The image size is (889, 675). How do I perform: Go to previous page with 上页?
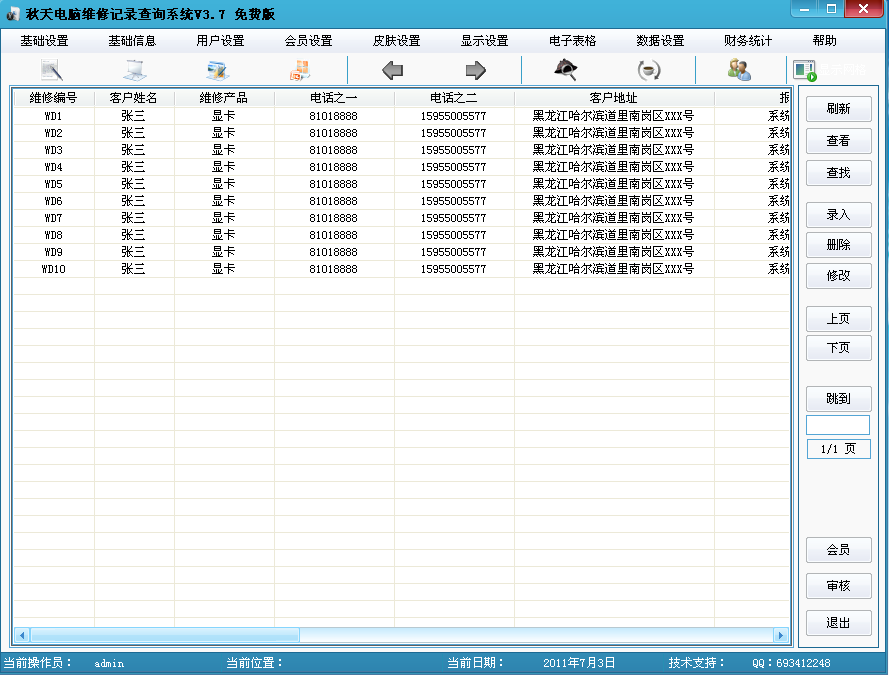[x=839, y=319]
